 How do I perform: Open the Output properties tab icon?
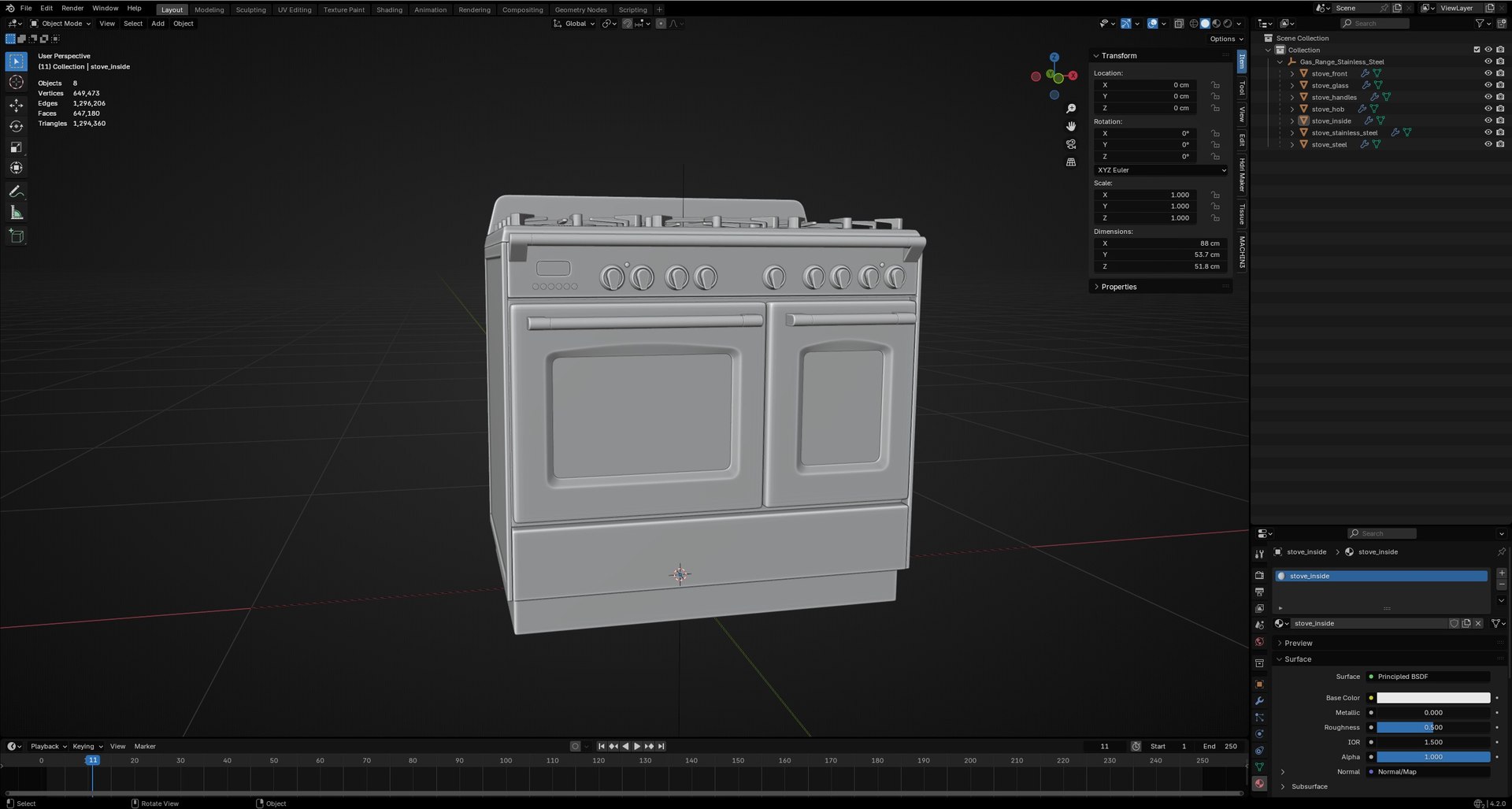[x=1259, y=592]
